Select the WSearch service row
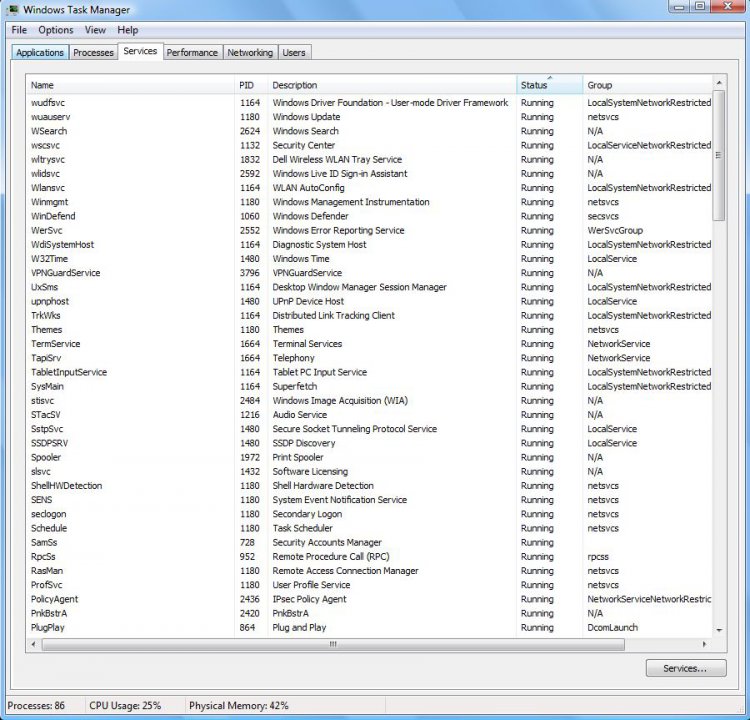 pos(369,131)
